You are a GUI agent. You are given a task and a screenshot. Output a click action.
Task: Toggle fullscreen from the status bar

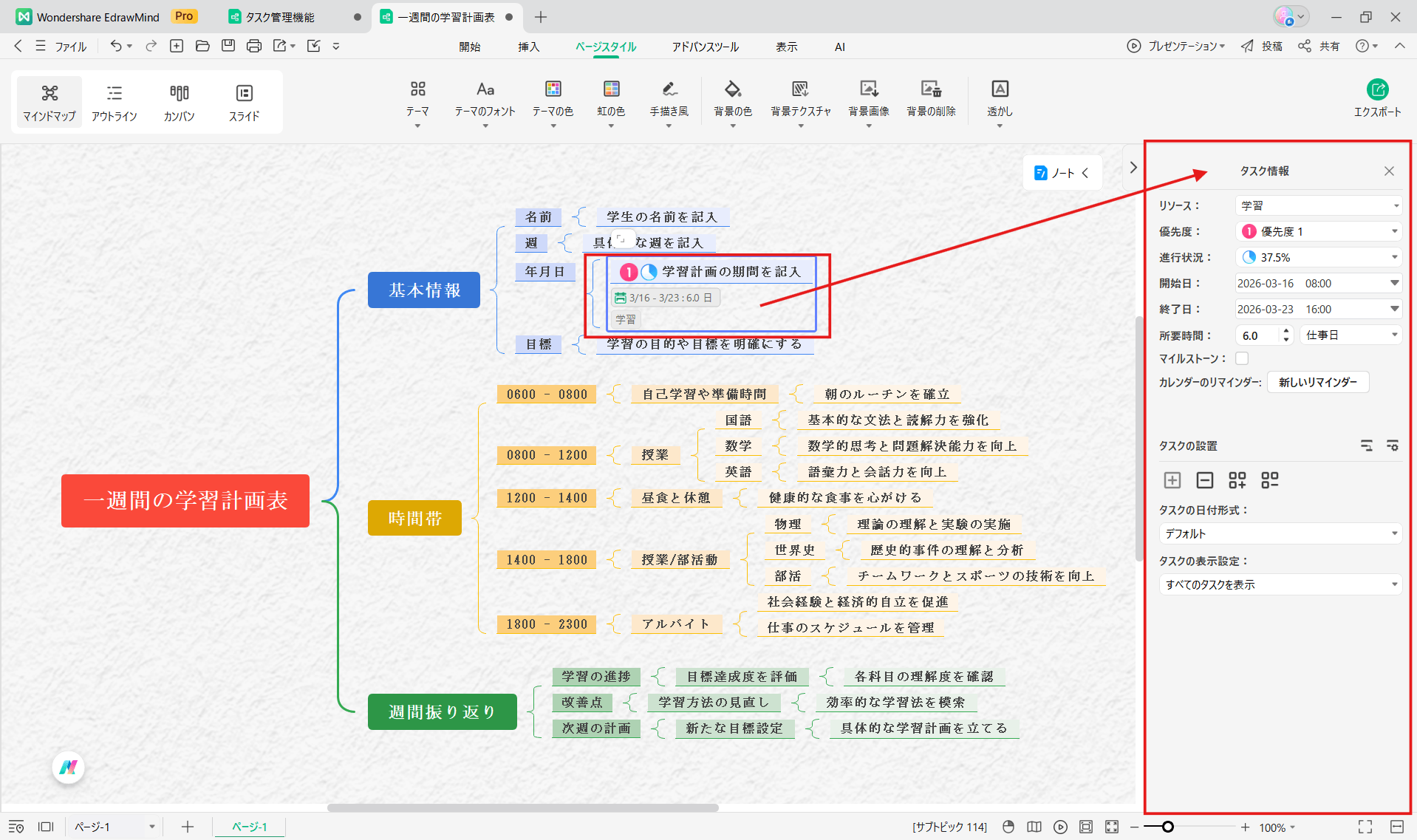(1364, 827)
